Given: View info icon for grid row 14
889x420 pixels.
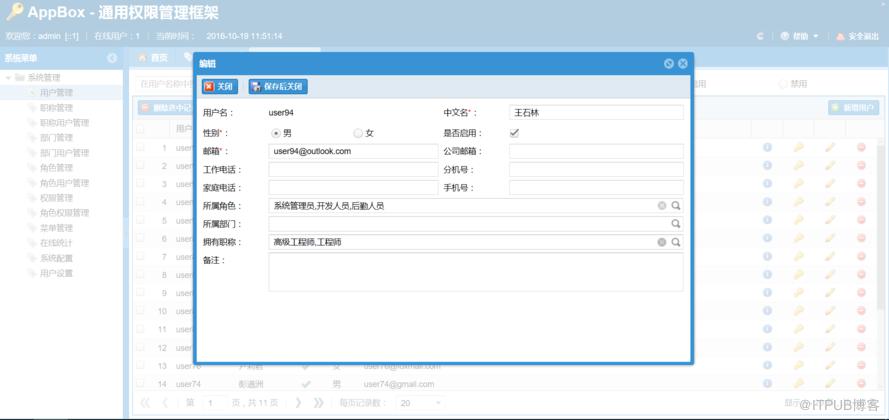Looking at the screenshot, I should click(x=767, y=384).
